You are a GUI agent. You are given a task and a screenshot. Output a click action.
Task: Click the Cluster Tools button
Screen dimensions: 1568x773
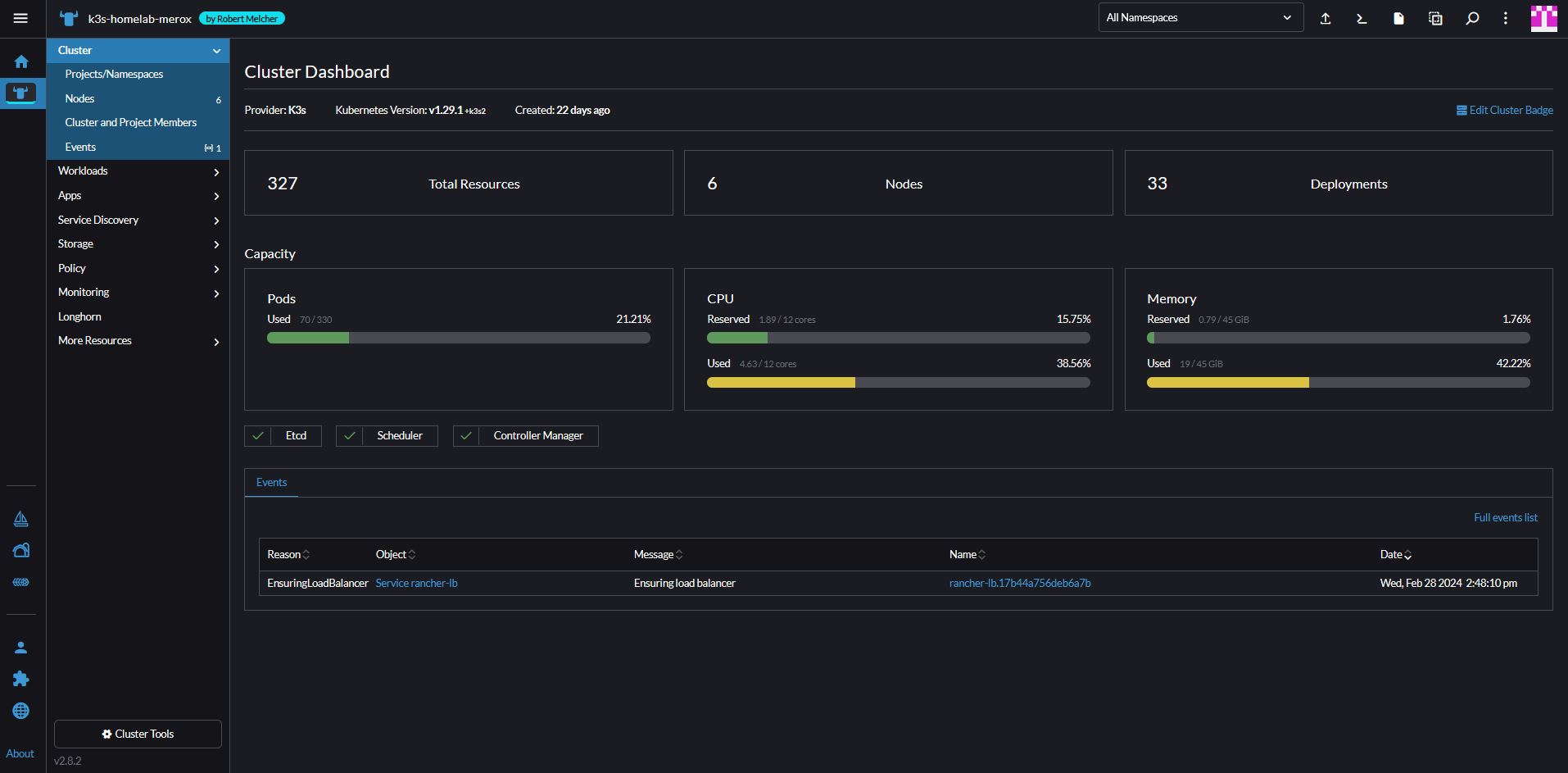[138, 734]
